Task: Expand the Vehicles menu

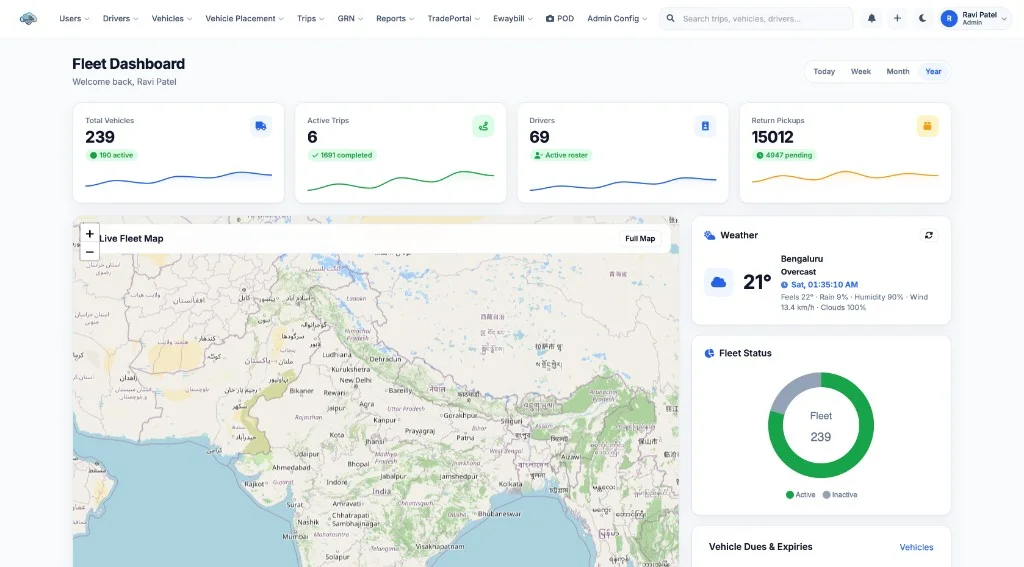Action: (x=172, y=18)
